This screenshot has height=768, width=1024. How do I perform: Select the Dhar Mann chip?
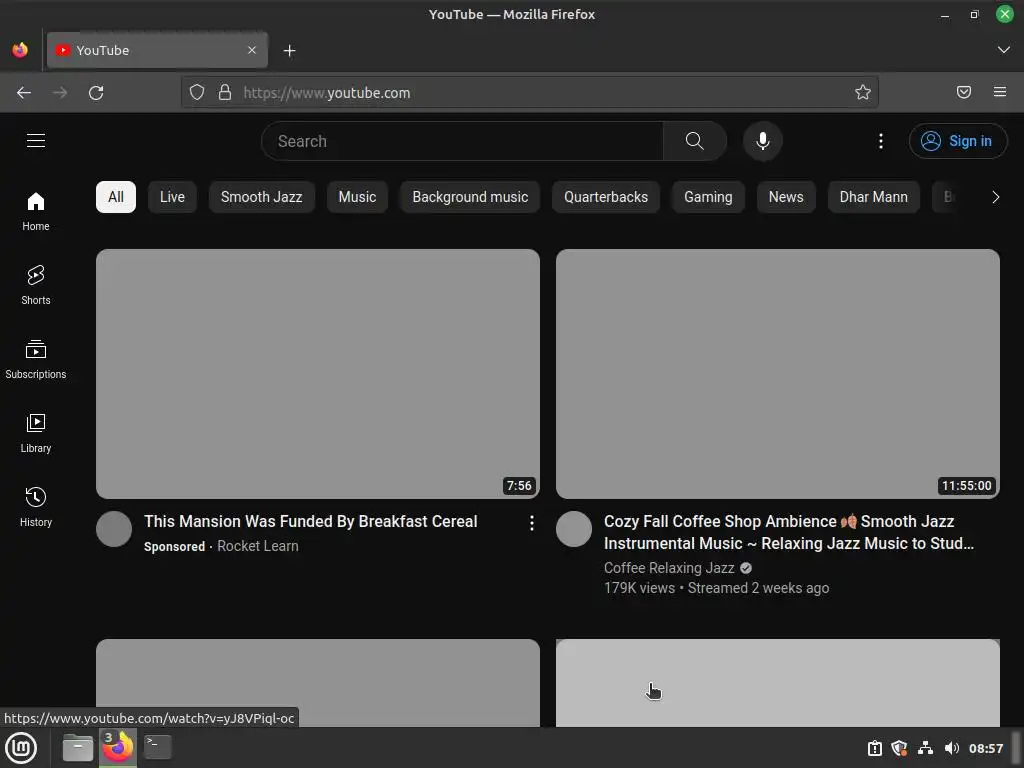[873, 197]
